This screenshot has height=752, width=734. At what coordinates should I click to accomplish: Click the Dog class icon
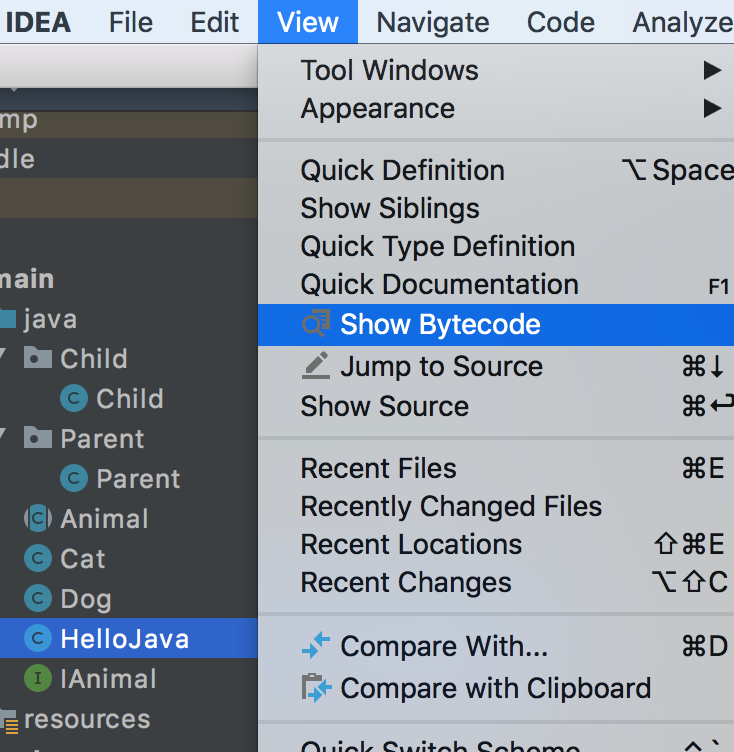[38, 598]
